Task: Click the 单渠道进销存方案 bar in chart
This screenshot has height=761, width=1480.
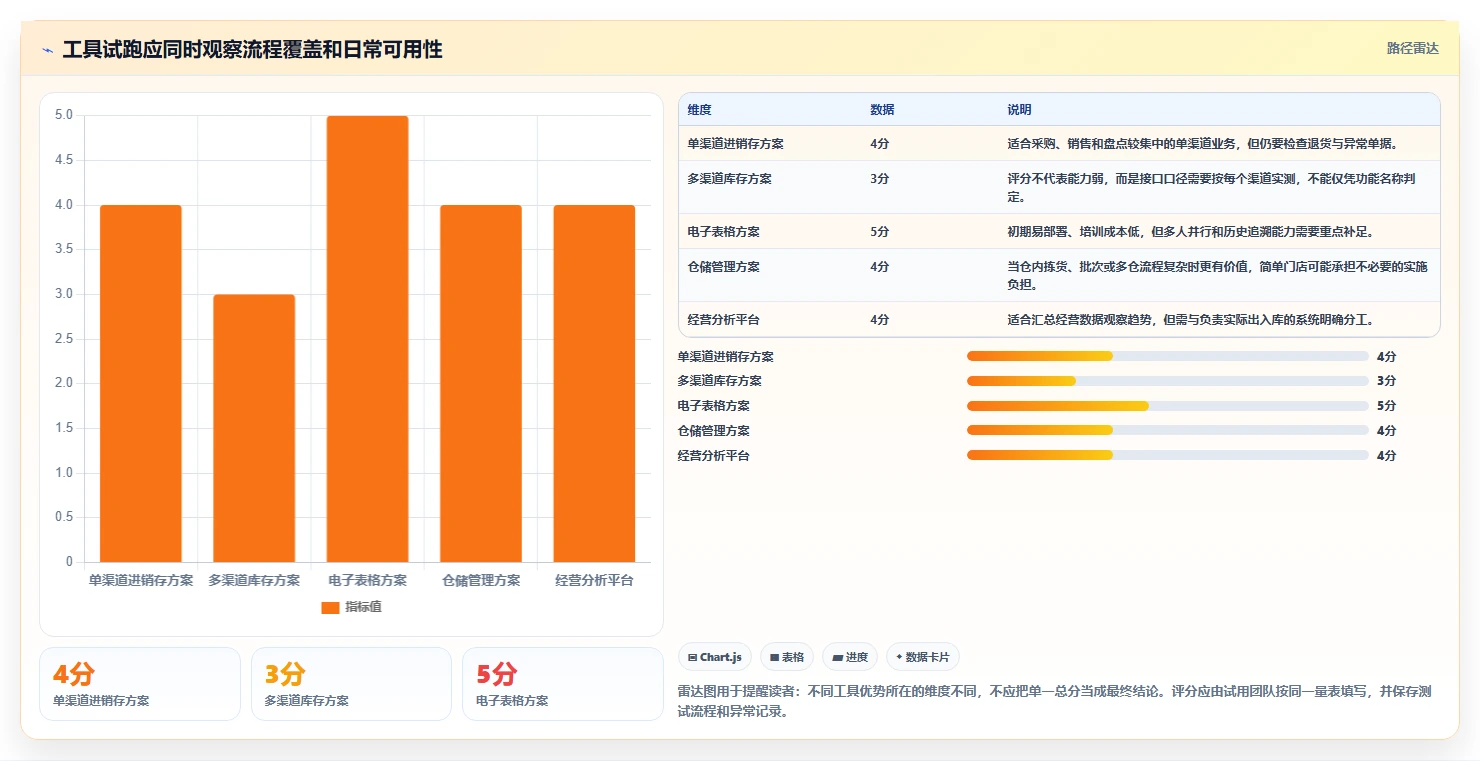Action: (x=141, y=383)
